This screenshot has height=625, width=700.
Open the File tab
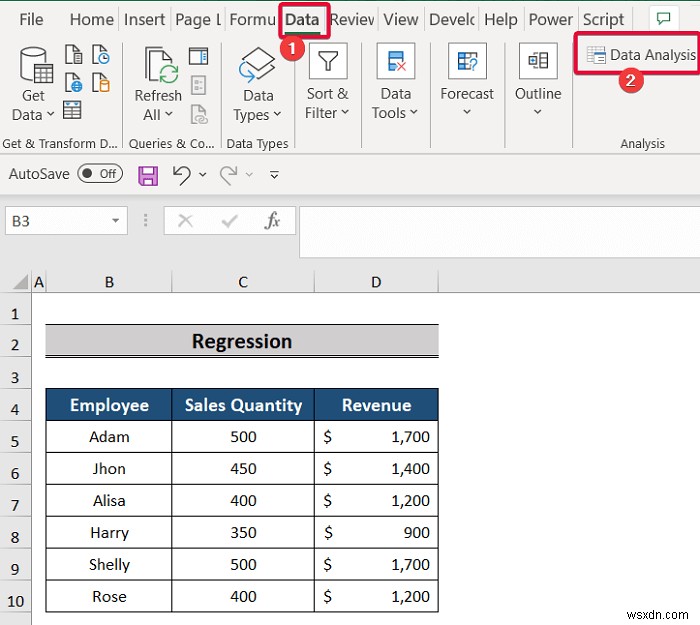(31, 19)
